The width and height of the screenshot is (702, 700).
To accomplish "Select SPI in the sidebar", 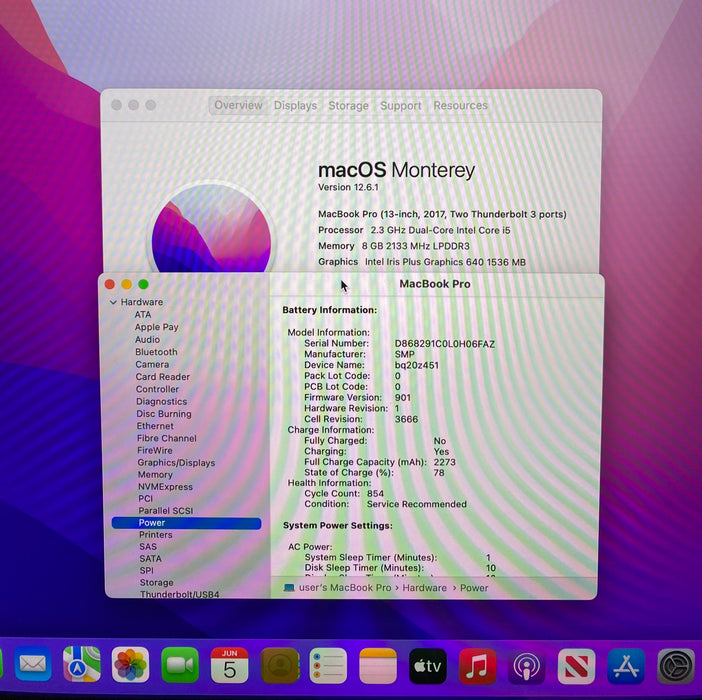I will click(x=146, y=571).
